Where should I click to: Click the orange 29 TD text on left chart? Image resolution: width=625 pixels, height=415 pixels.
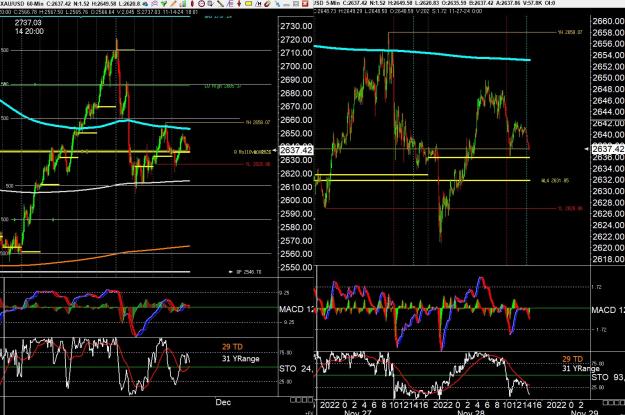(x=232, y=347)
